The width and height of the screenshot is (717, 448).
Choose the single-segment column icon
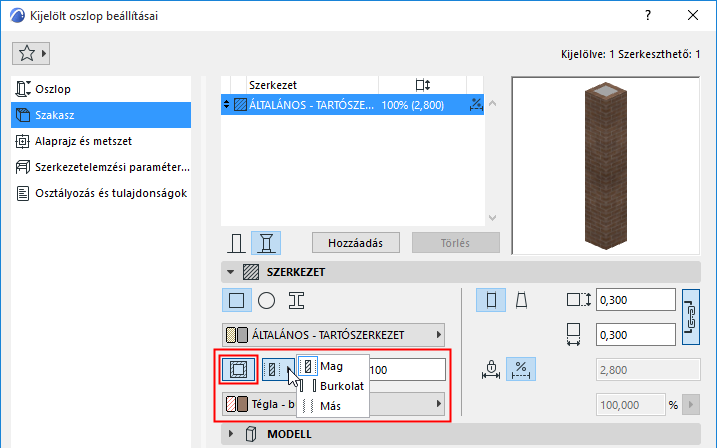click(236, 243)
